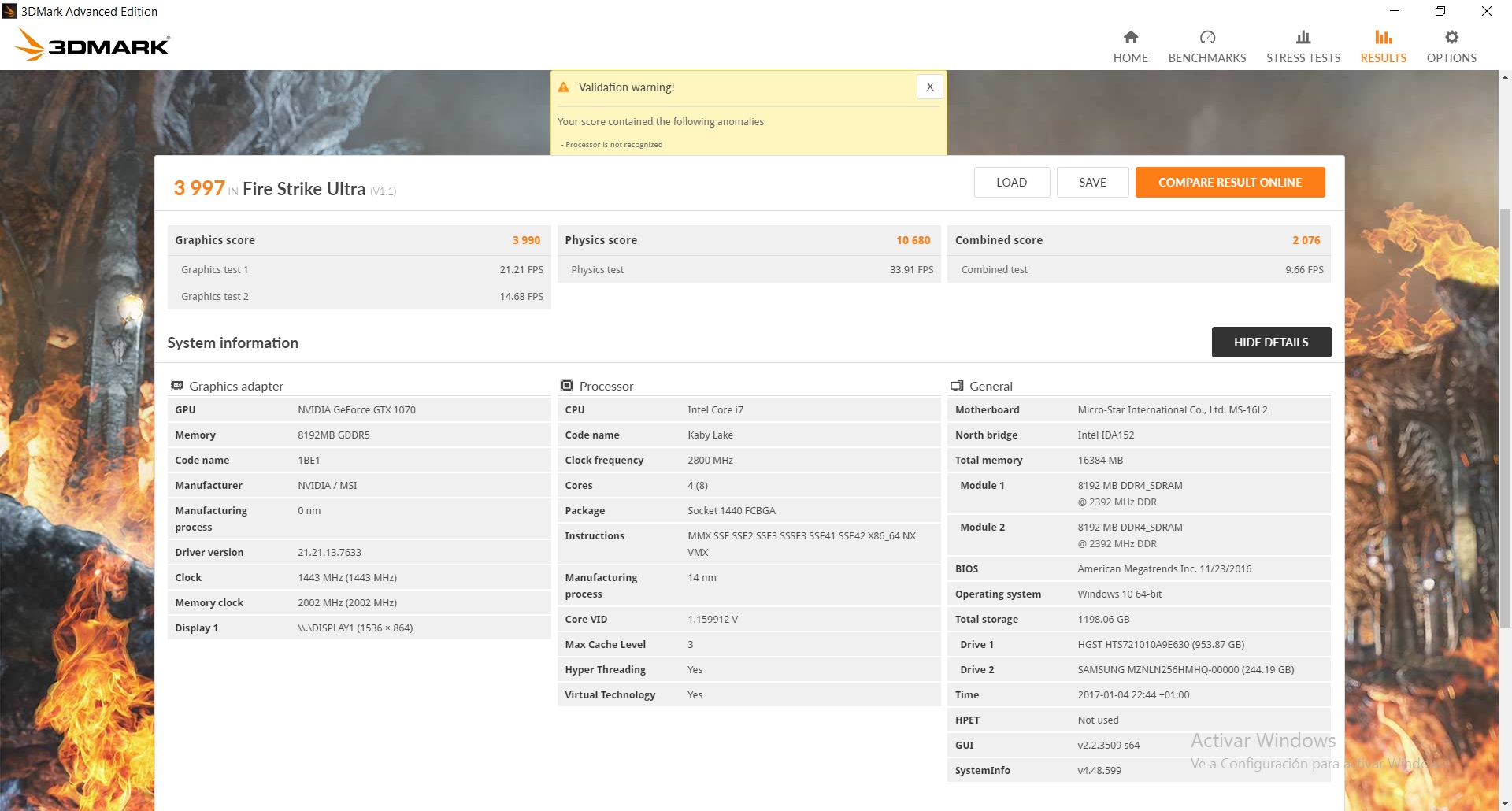The image size is (1512, 811).
Task: Click HIDE DETAILS button
Action: click(1271, 342)
